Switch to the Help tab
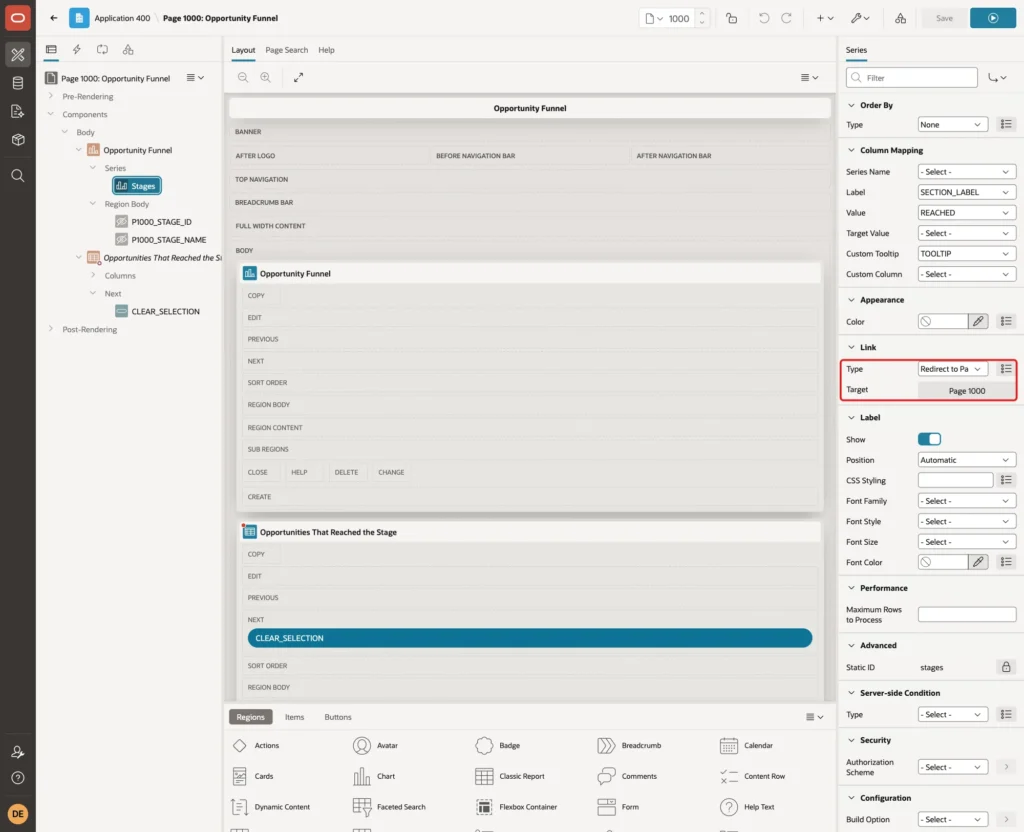The width and height of the screenshot is (1024, 832). pos(326,50)
